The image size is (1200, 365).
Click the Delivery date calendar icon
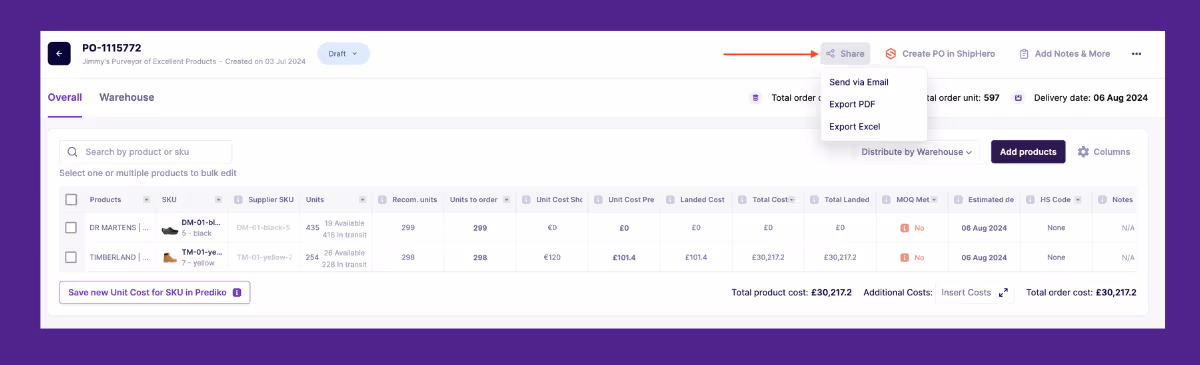(x=1018, y=98)
